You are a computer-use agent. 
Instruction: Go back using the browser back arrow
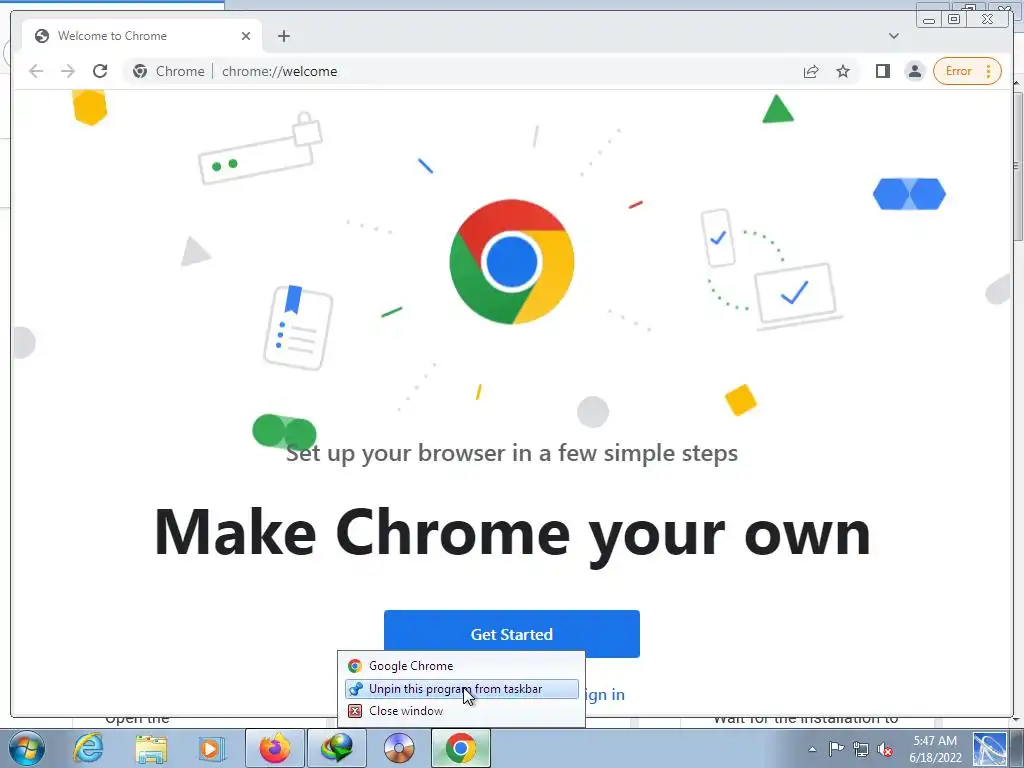click(36, 71)
